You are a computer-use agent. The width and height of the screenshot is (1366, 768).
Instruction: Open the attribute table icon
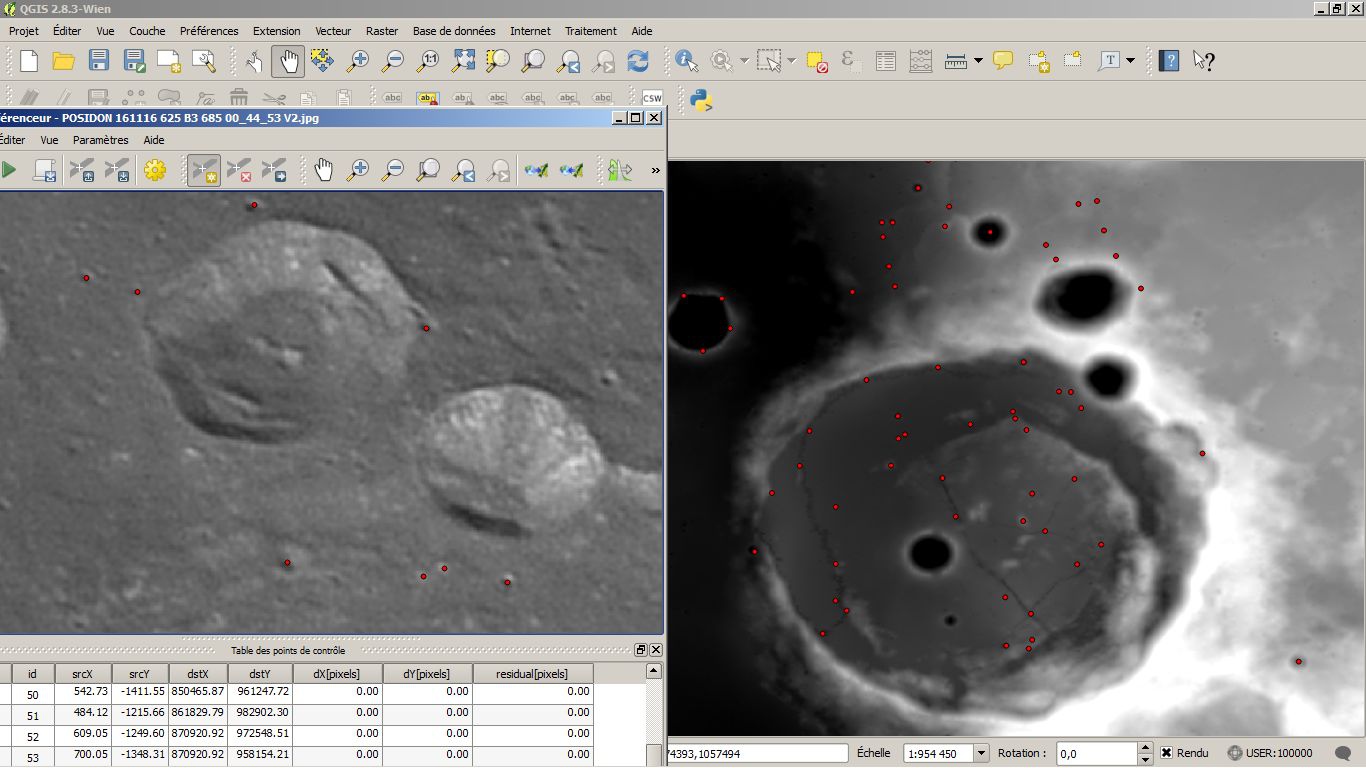click(x=885, y=61)
